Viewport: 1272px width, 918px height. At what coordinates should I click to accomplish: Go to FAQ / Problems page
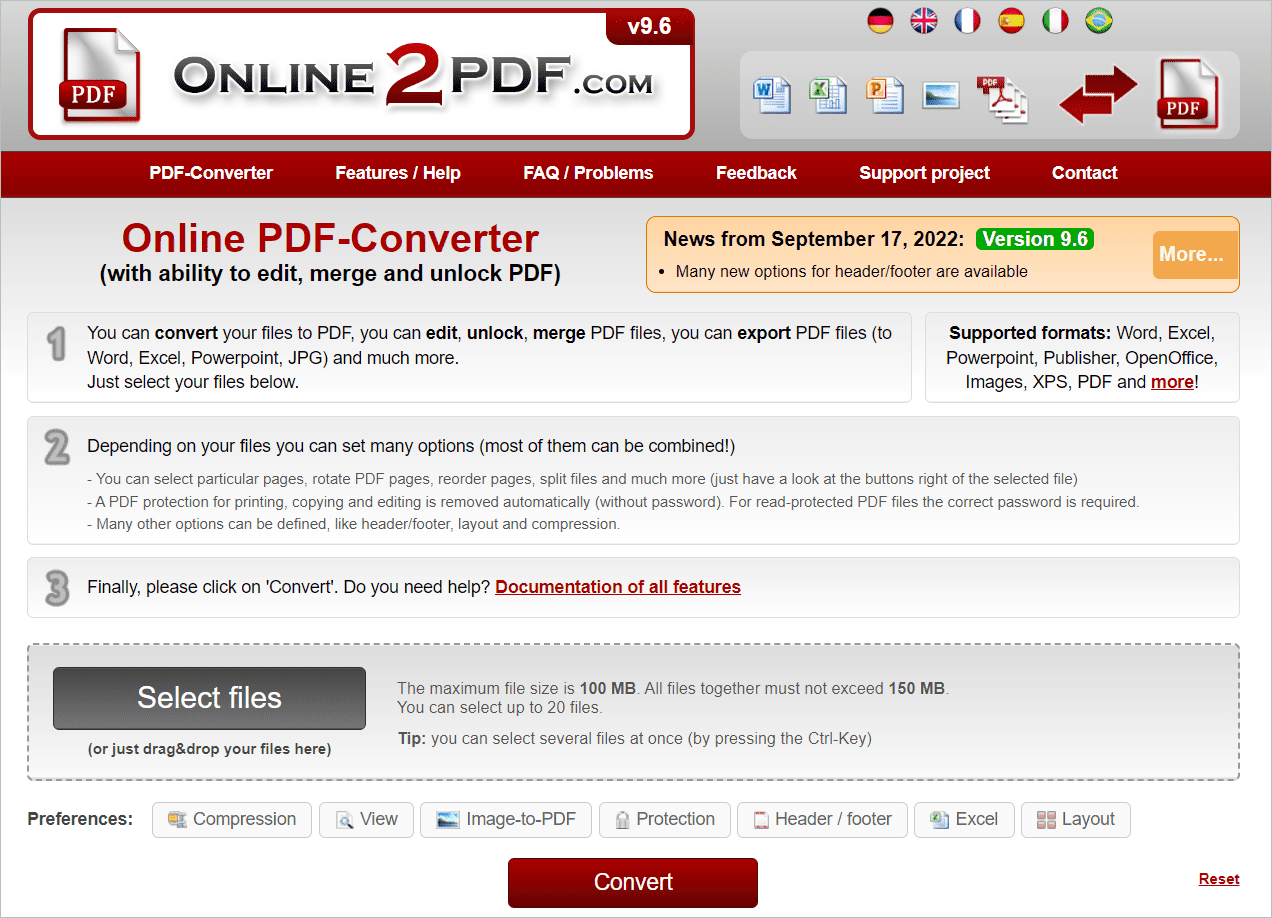point(588,173)
